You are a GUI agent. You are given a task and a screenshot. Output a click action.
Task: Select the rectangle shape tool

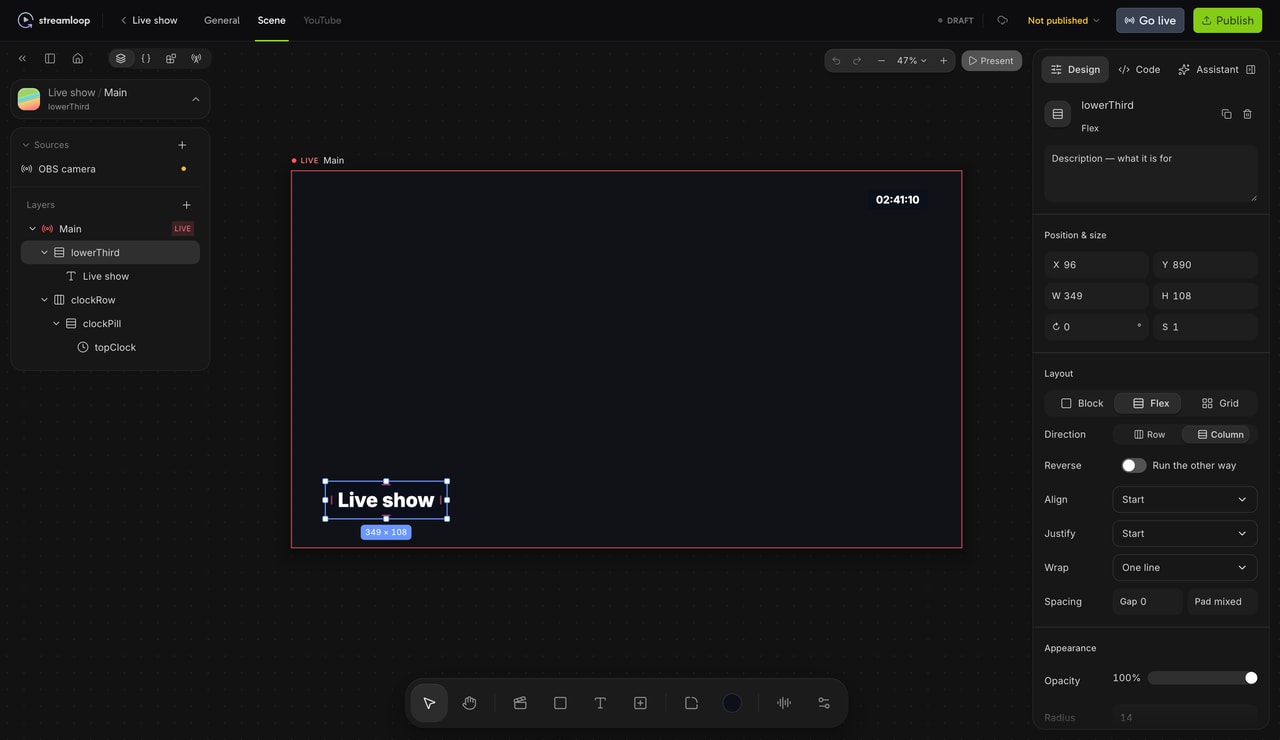[x=560, y=703]
